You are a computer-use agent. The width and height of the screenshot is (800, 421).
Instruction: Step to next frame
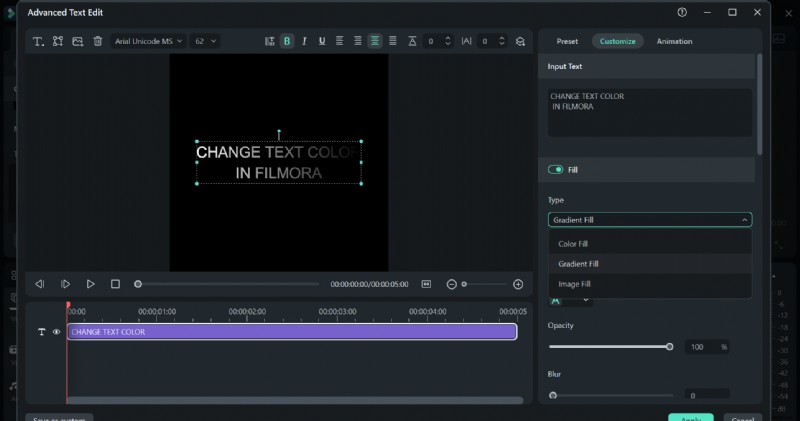click(65, 284)
